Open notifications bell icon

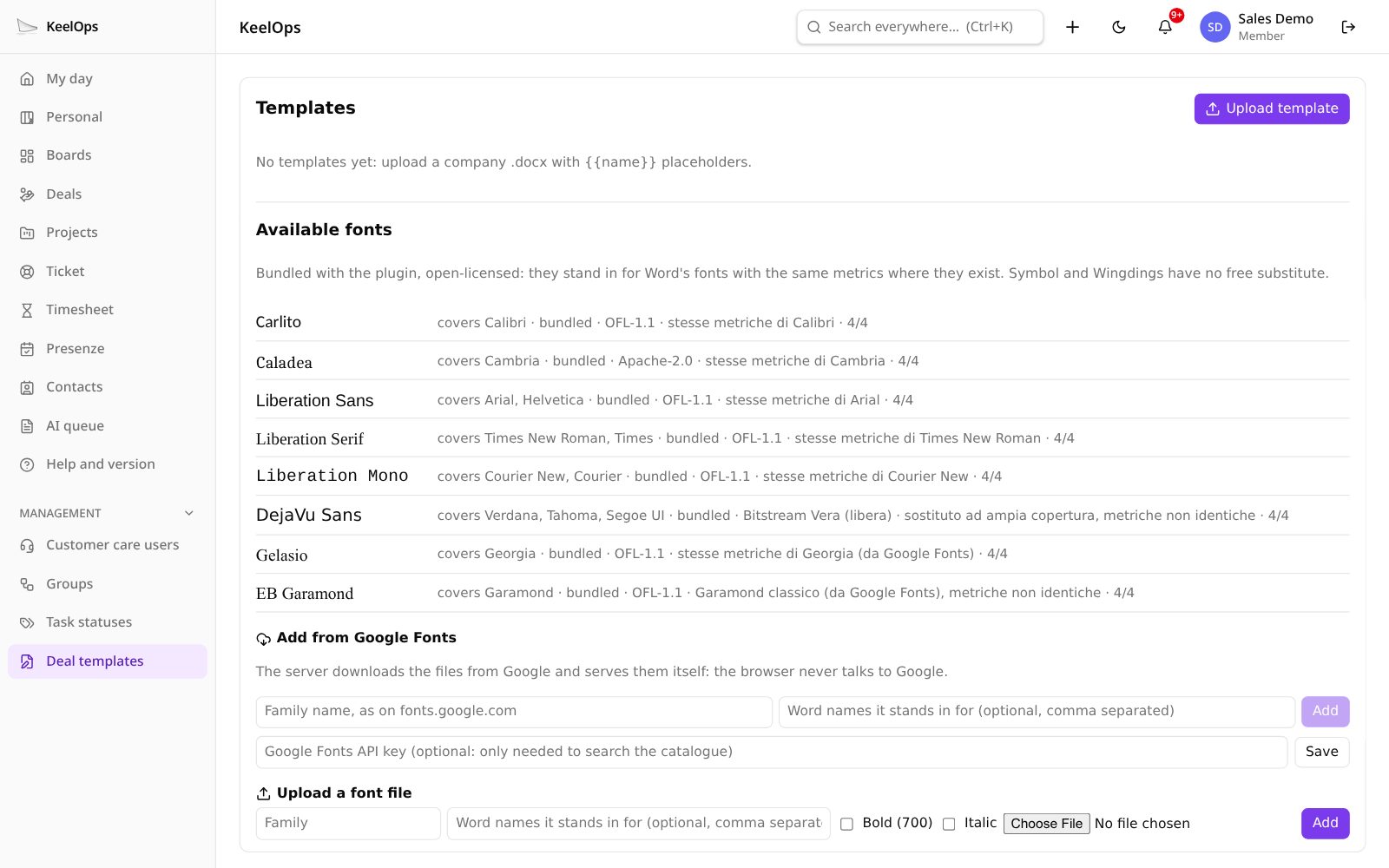[1165, 27]
